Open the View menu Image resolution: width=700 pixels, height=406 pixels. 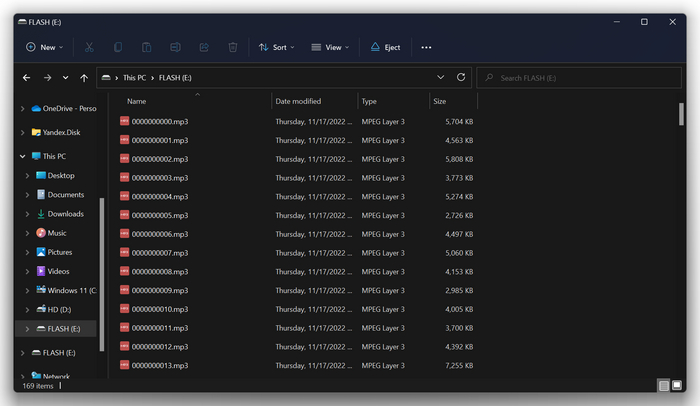330,47
